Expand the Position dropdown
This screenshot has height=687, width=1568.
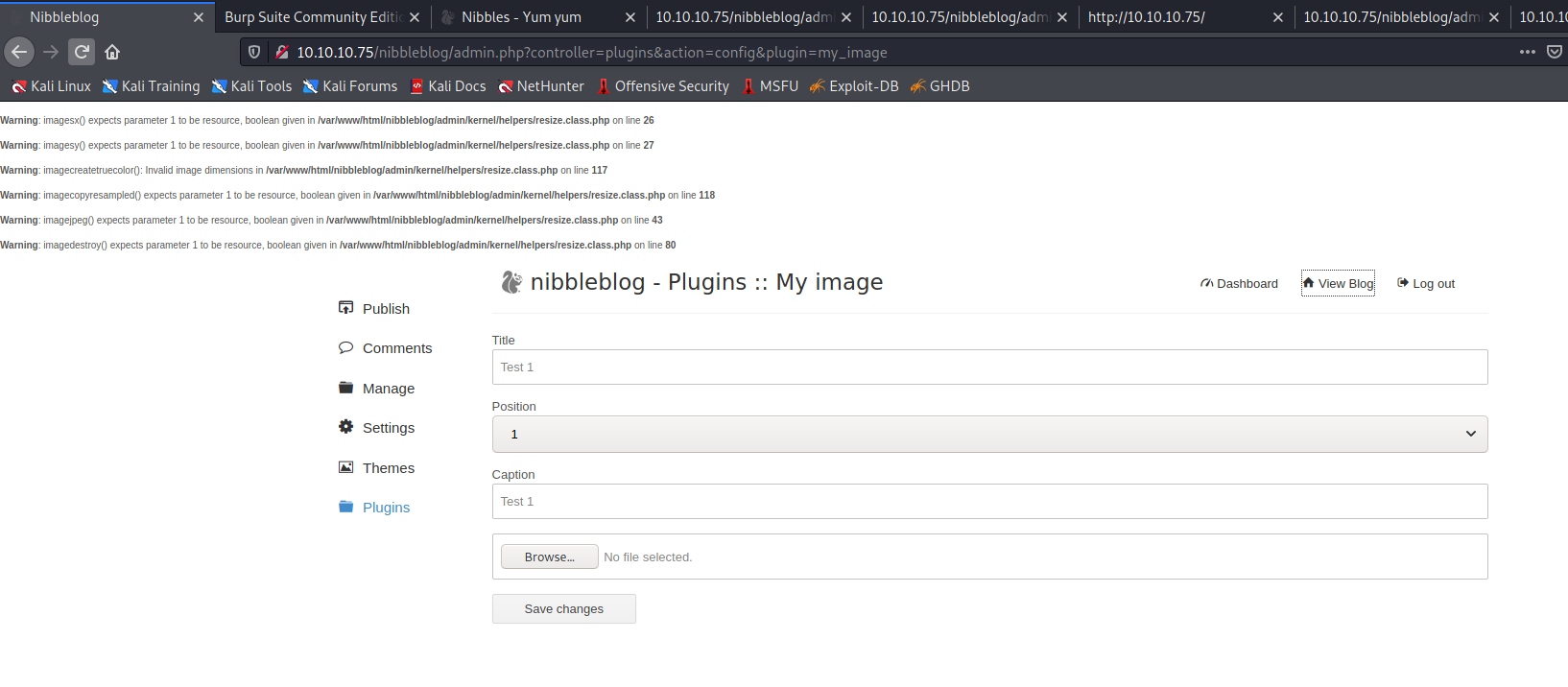988,434
